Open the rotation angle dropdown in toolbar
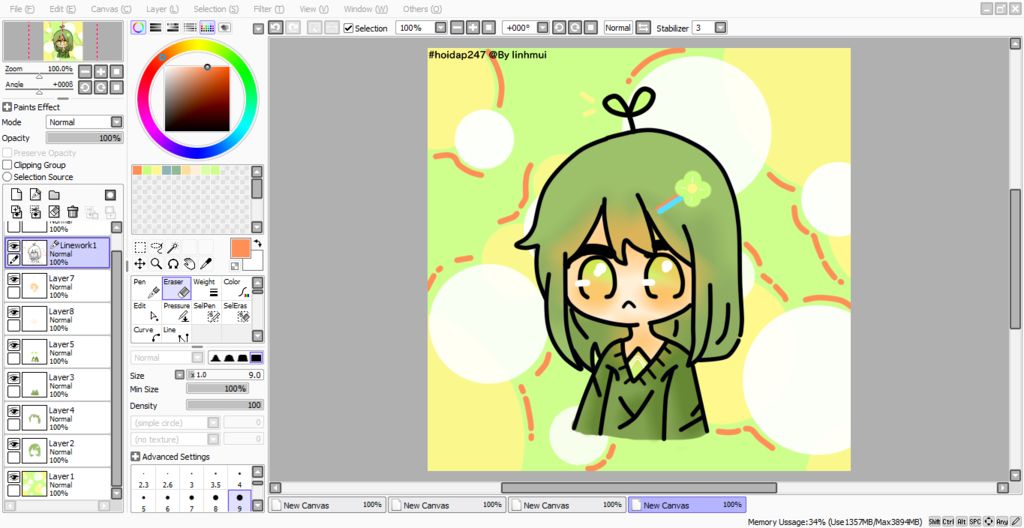Screen dimensions: 1024x528 coord(542,28)
